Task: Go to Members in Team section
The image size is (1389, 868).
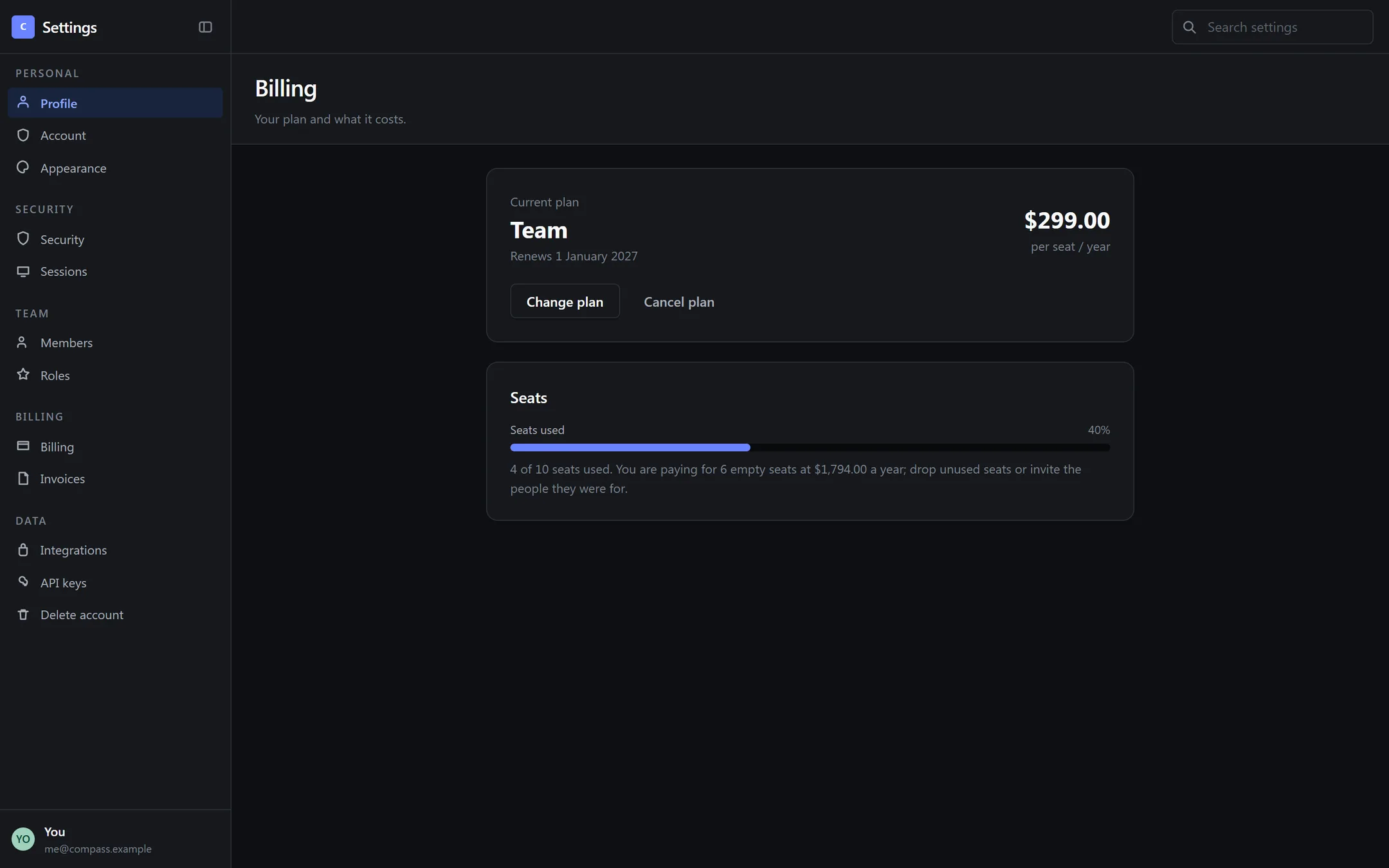Action: (x=115, y=343)
